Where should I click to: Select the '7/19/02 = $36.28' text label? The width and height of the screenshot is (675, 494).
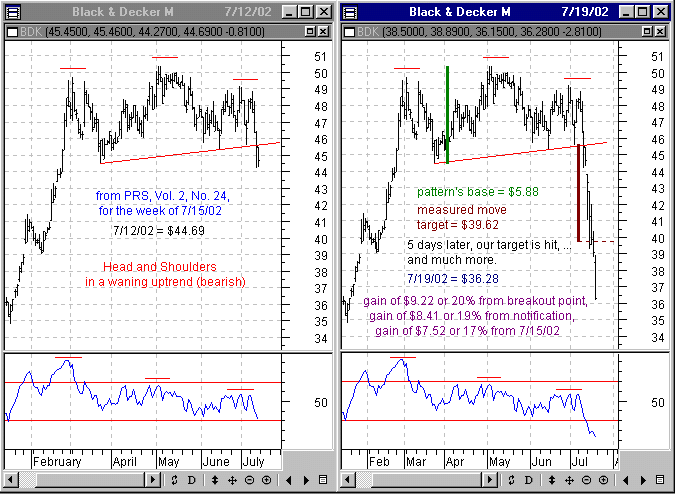tap(453, 279)
